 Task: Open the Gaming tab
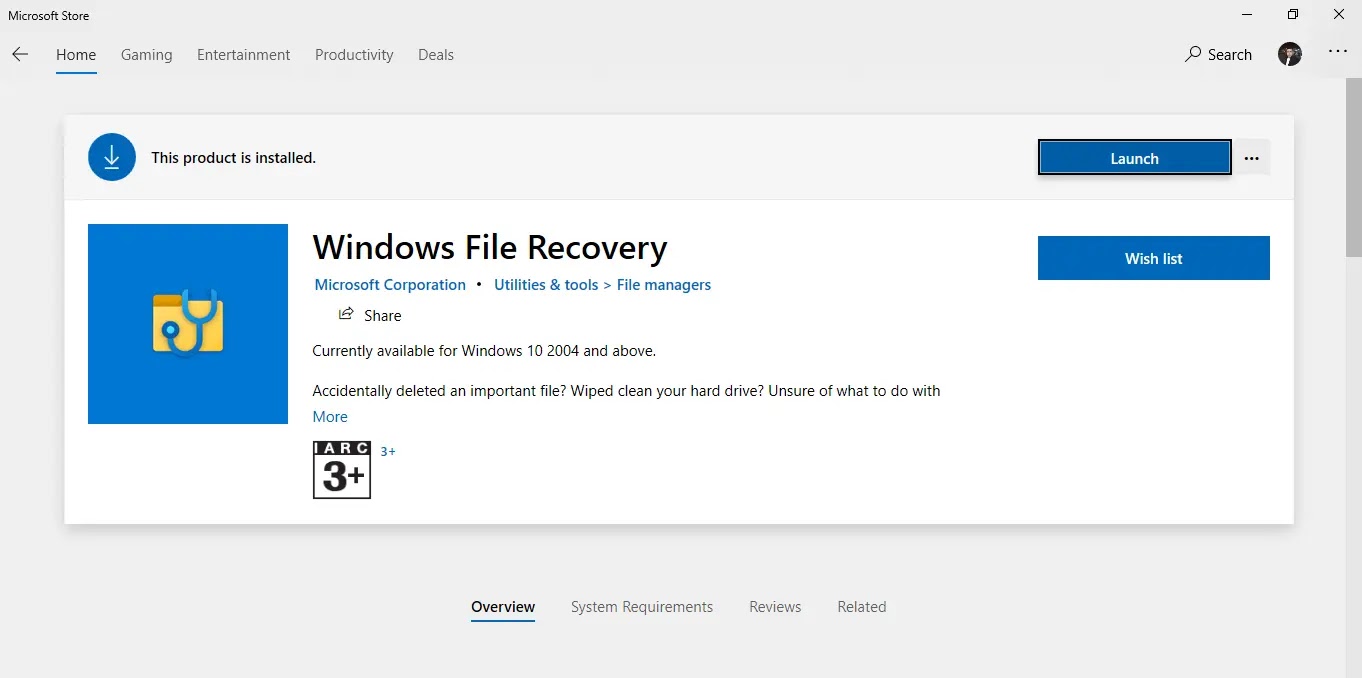click(146, 55)
